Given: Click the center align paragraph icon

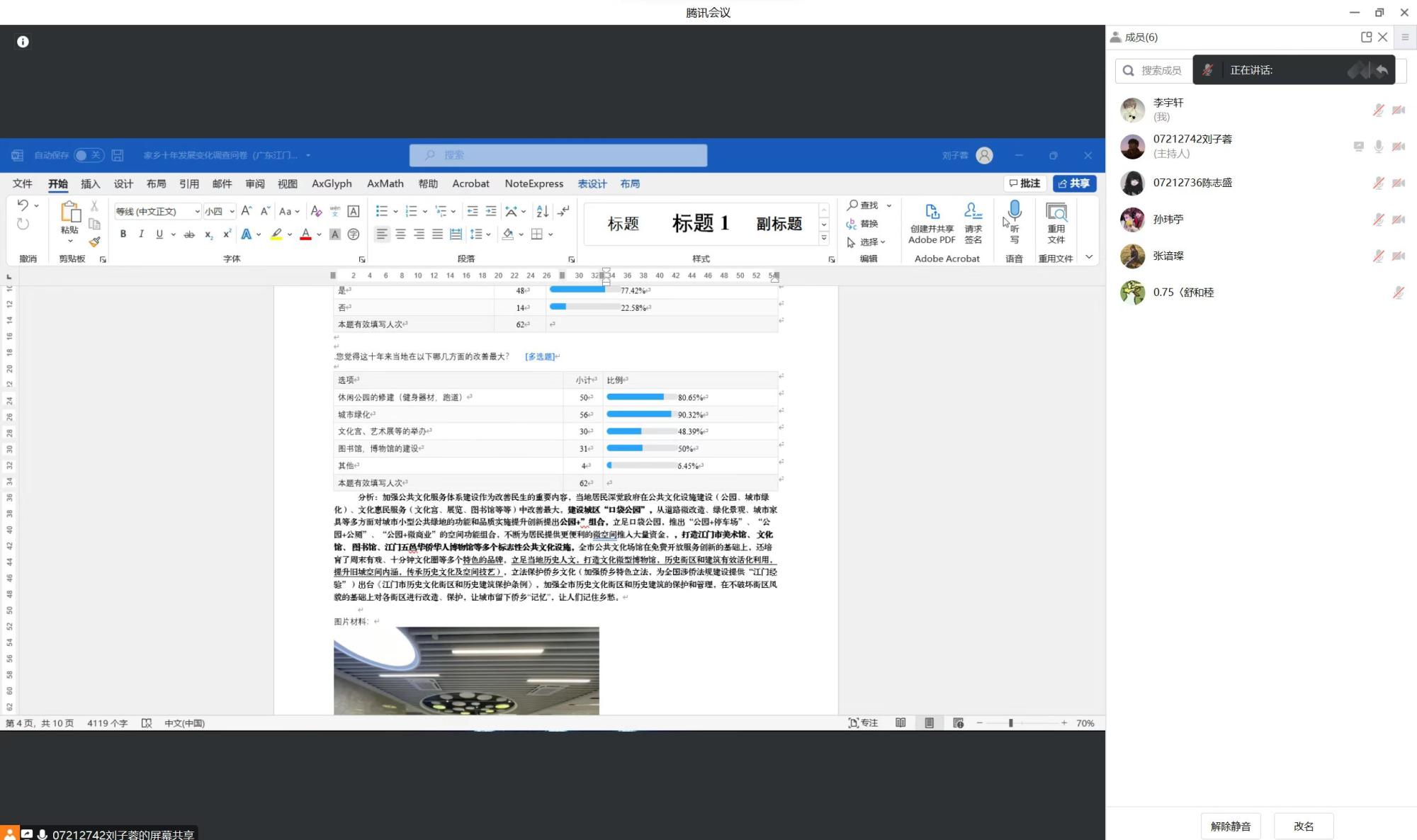Looking at the screenshot, I should point(400,234).
